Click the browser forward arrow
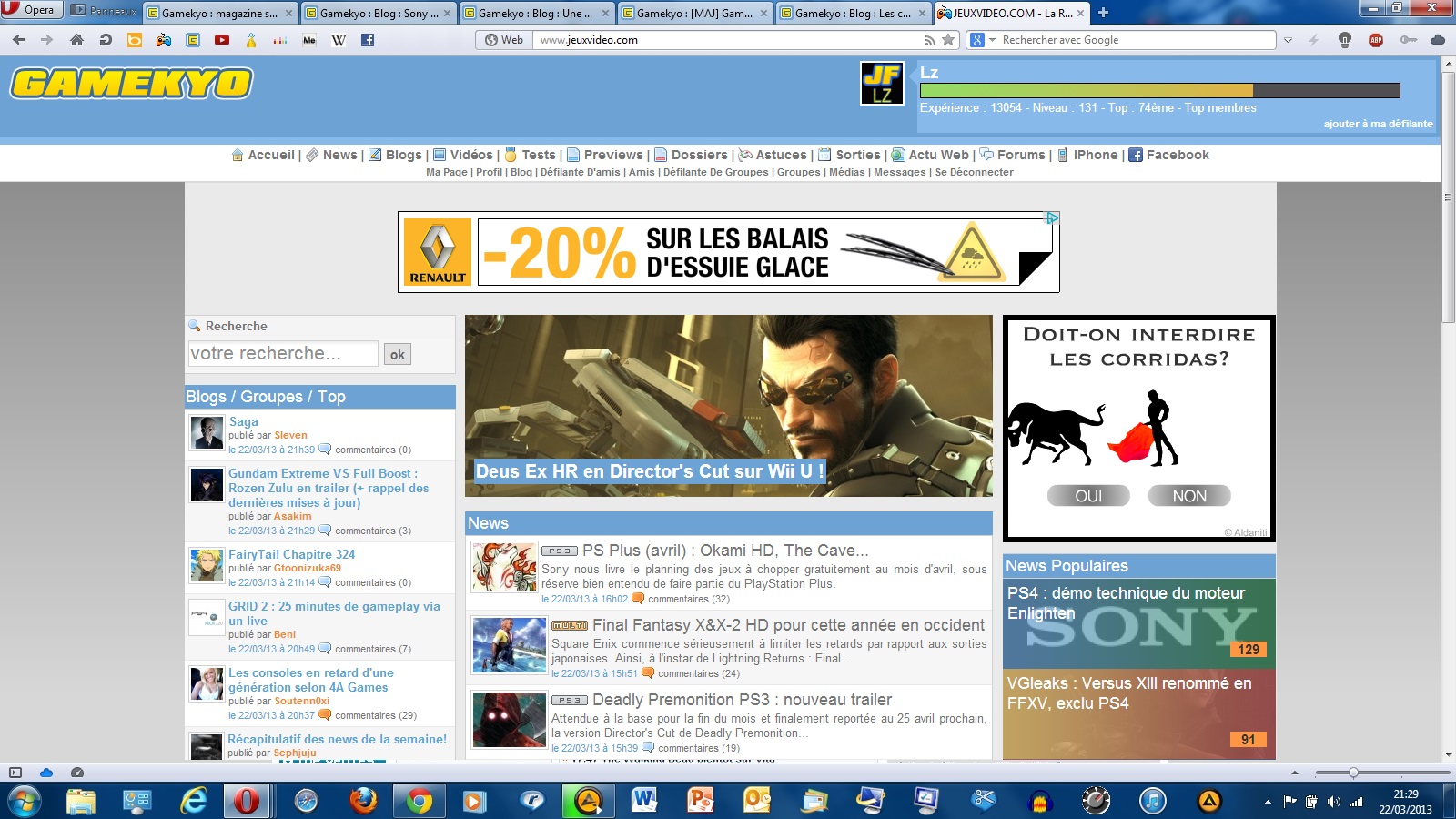Viewport: 1456px width, 819px height. pos(47,40)
